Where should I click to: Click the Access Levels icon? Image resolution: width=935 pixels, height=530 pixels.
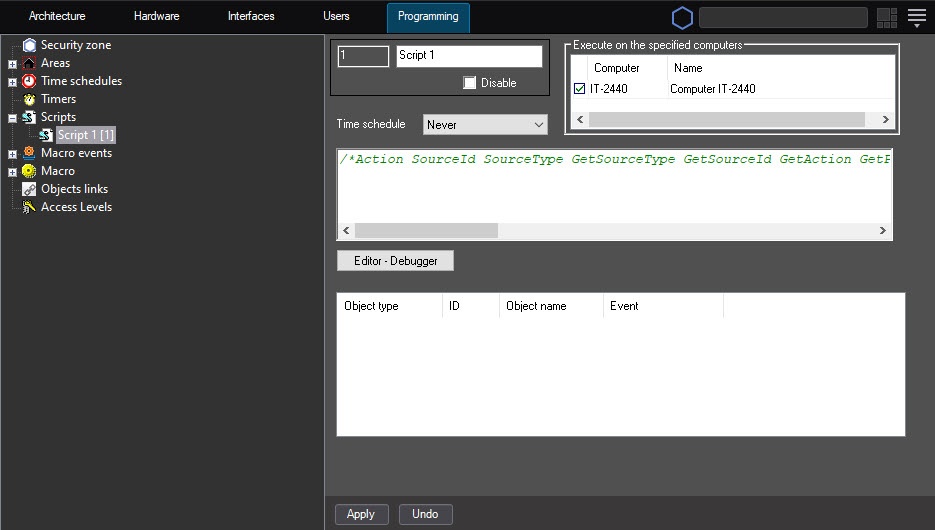pos(29,207)
